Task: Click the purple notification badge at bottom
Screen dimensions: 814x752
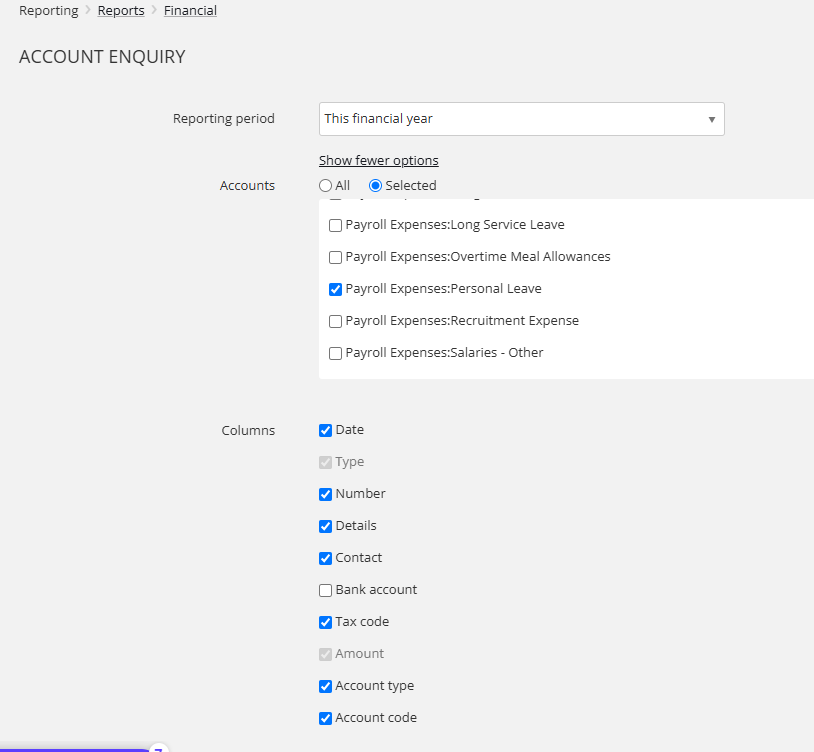Action: (x=158, y=748)
